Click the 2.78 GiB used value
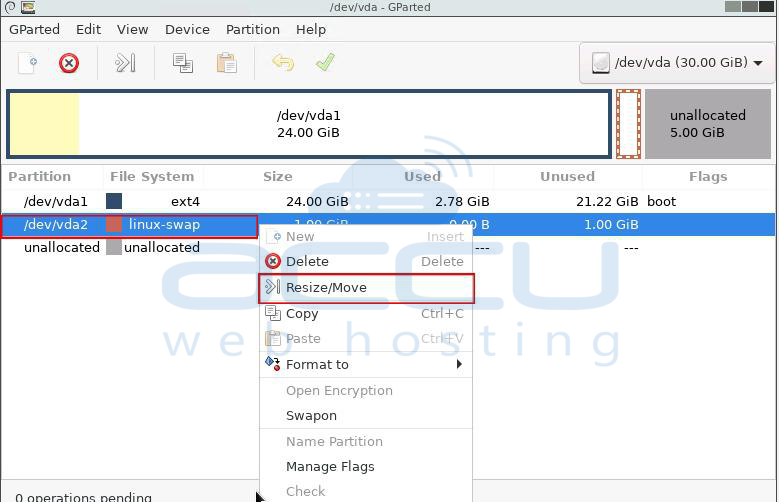 tap(462, 201)
